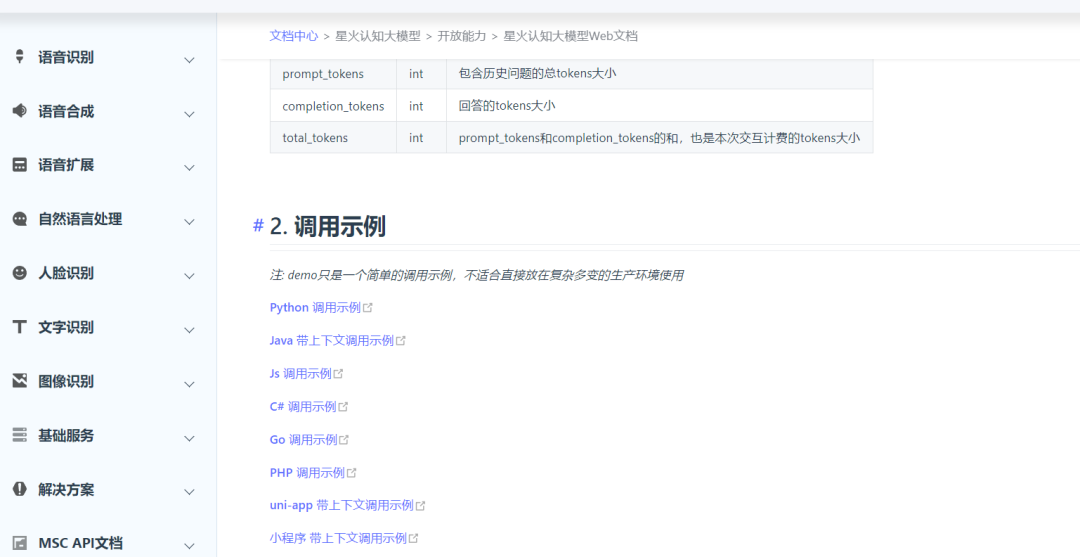
Task: Click the int cell in the total_tokens row
Action: coord(422,138)
